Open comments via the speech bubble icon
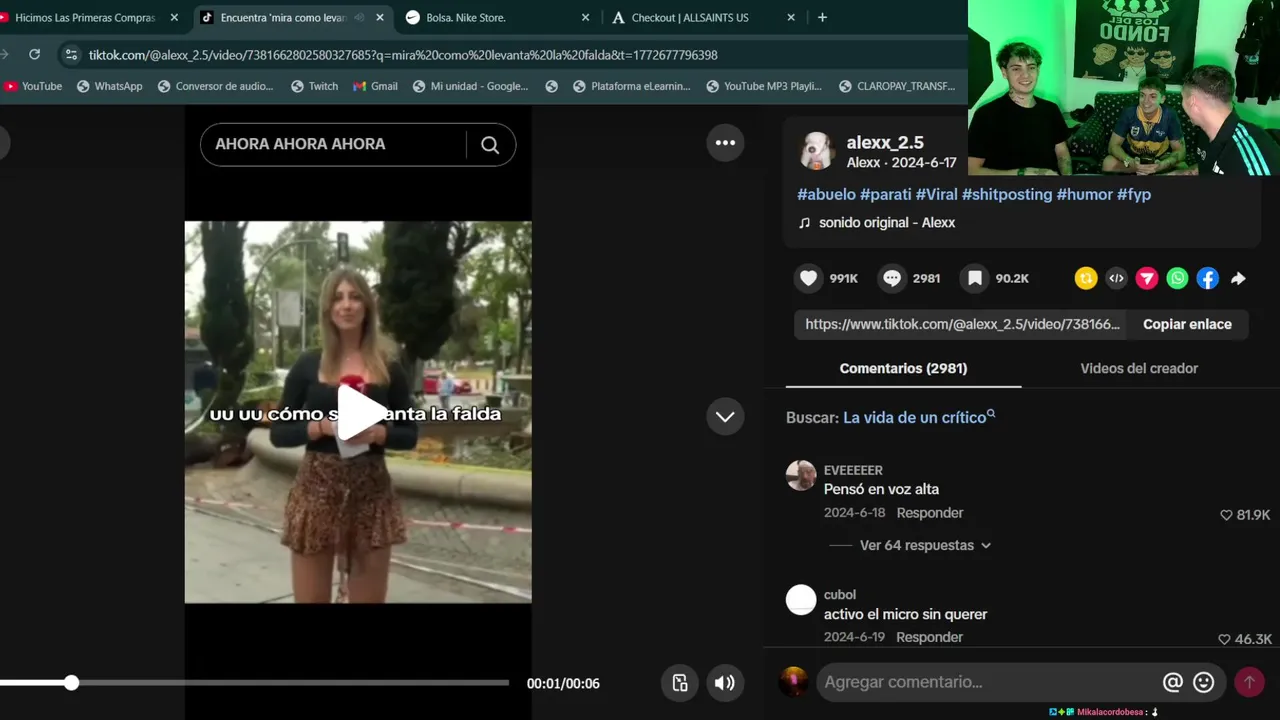 892,278
